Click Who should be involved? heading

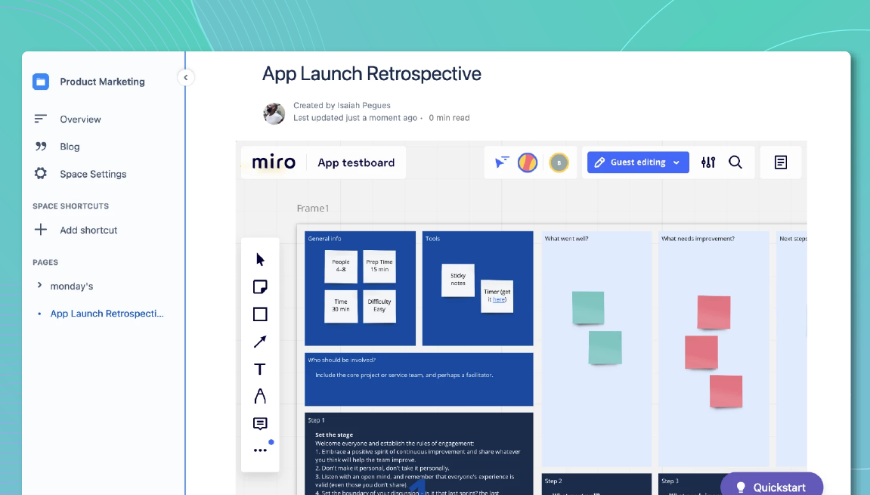342,360
